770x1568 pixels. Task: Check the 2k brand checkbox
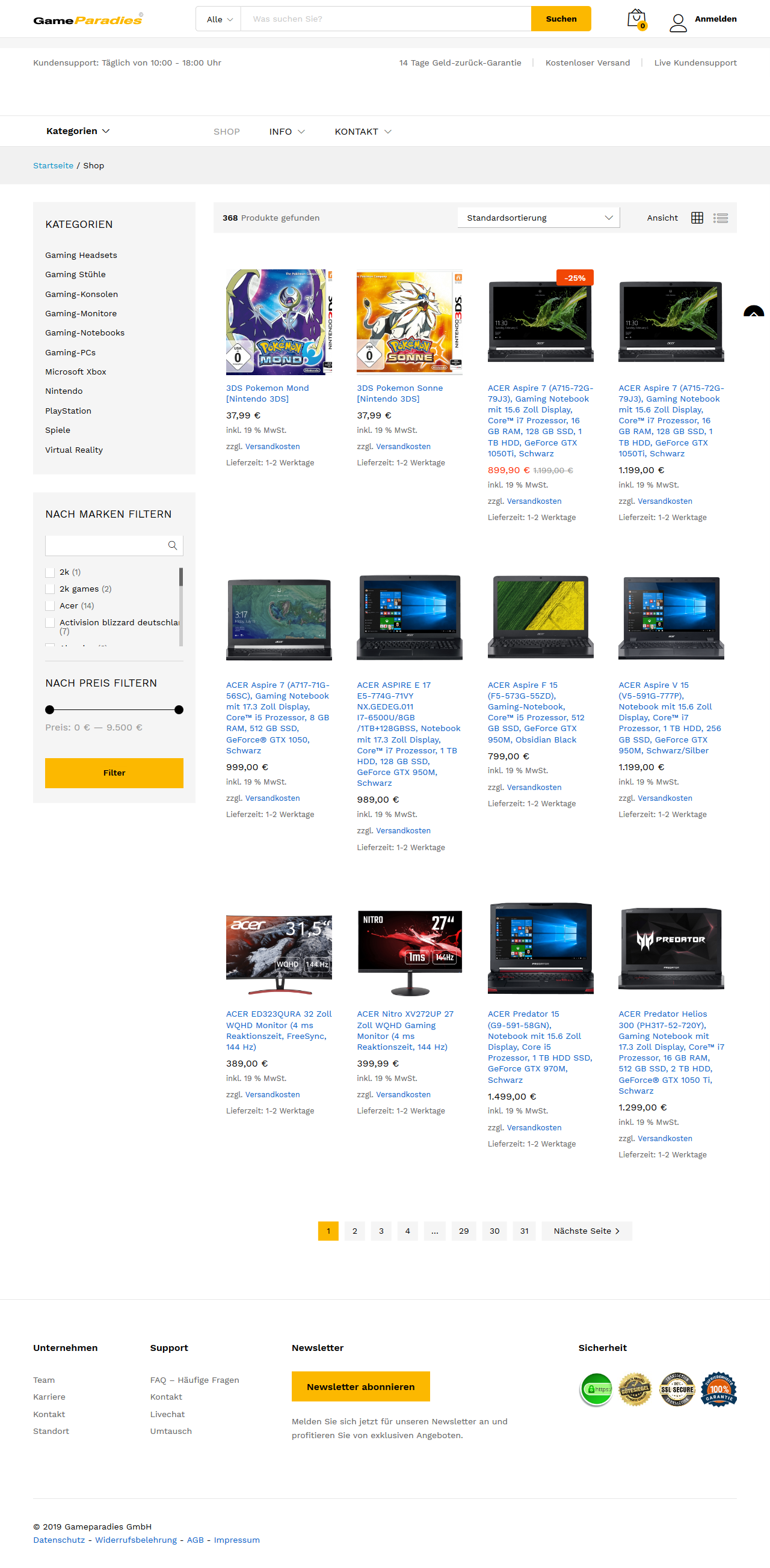pos(50,573)
